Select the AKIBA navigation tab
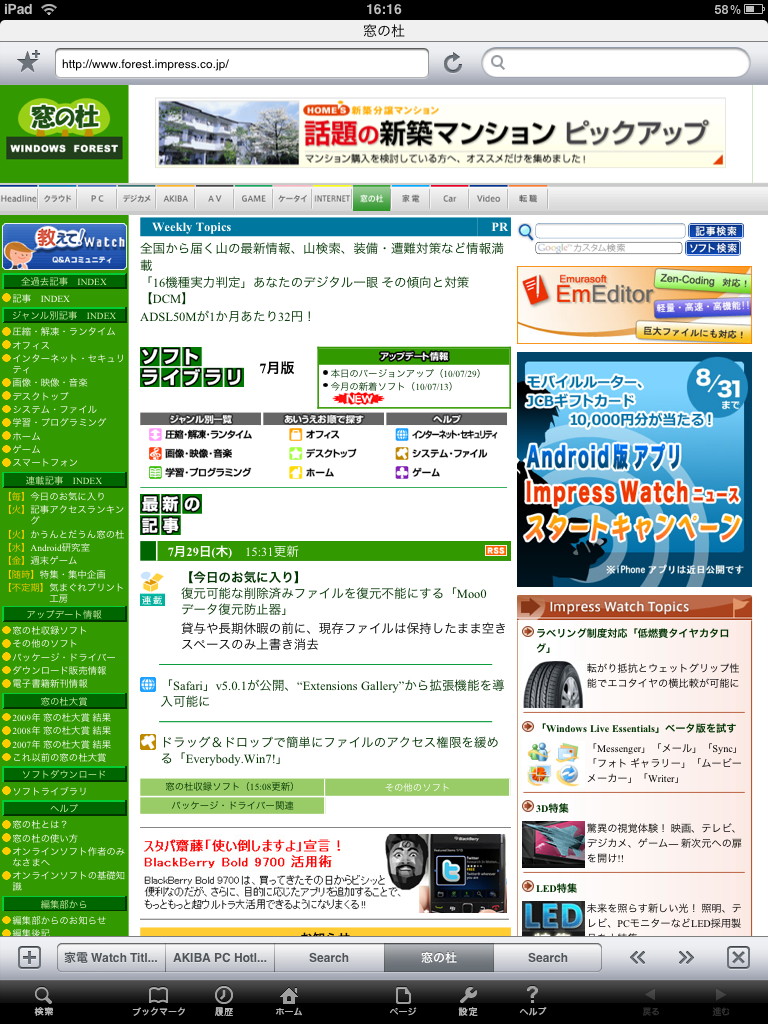768x1024 pixels. pyautogui.click(x=175, y=199)
